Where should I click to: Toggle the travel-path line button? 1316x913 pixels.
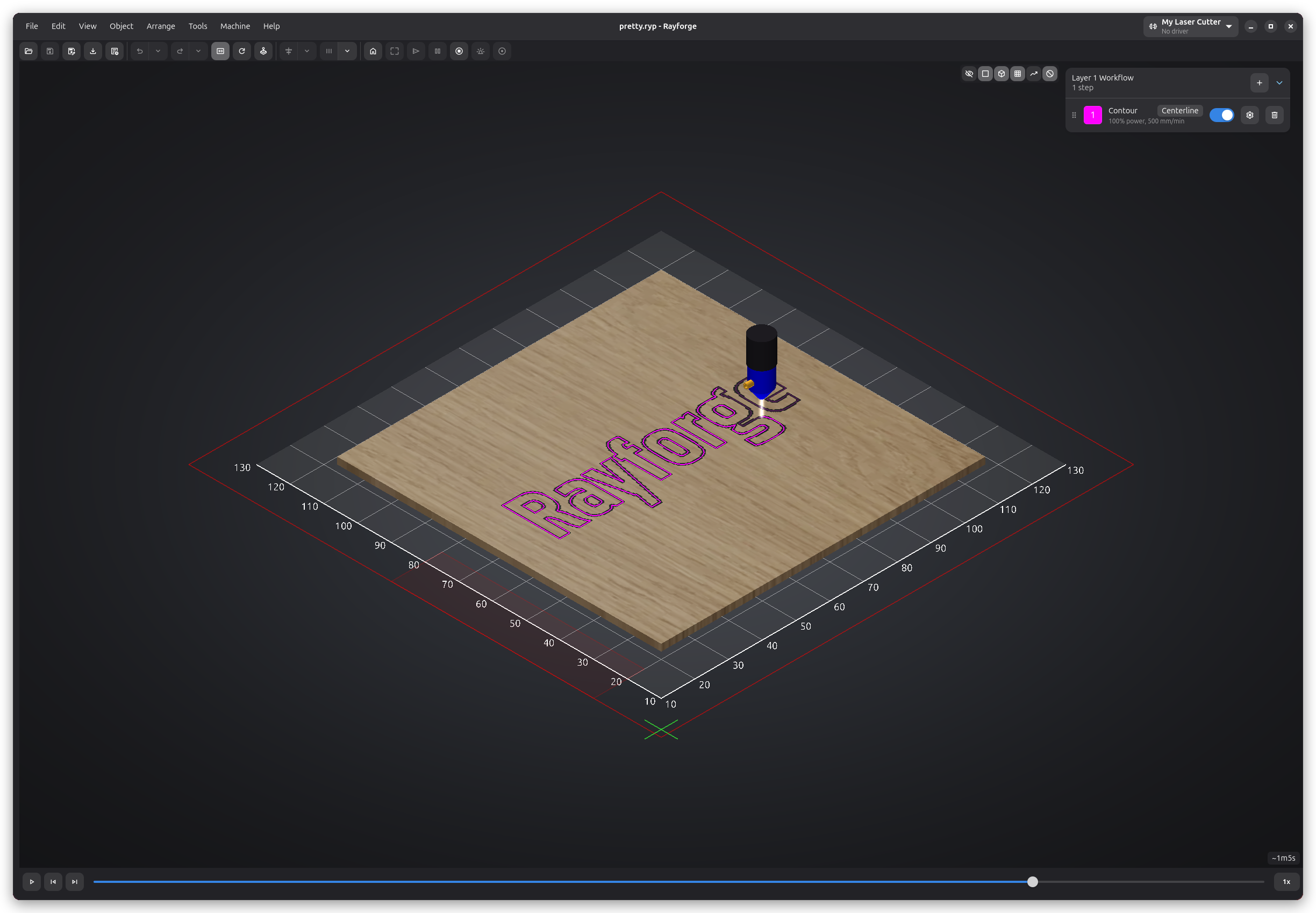(x=1033, y=73)
